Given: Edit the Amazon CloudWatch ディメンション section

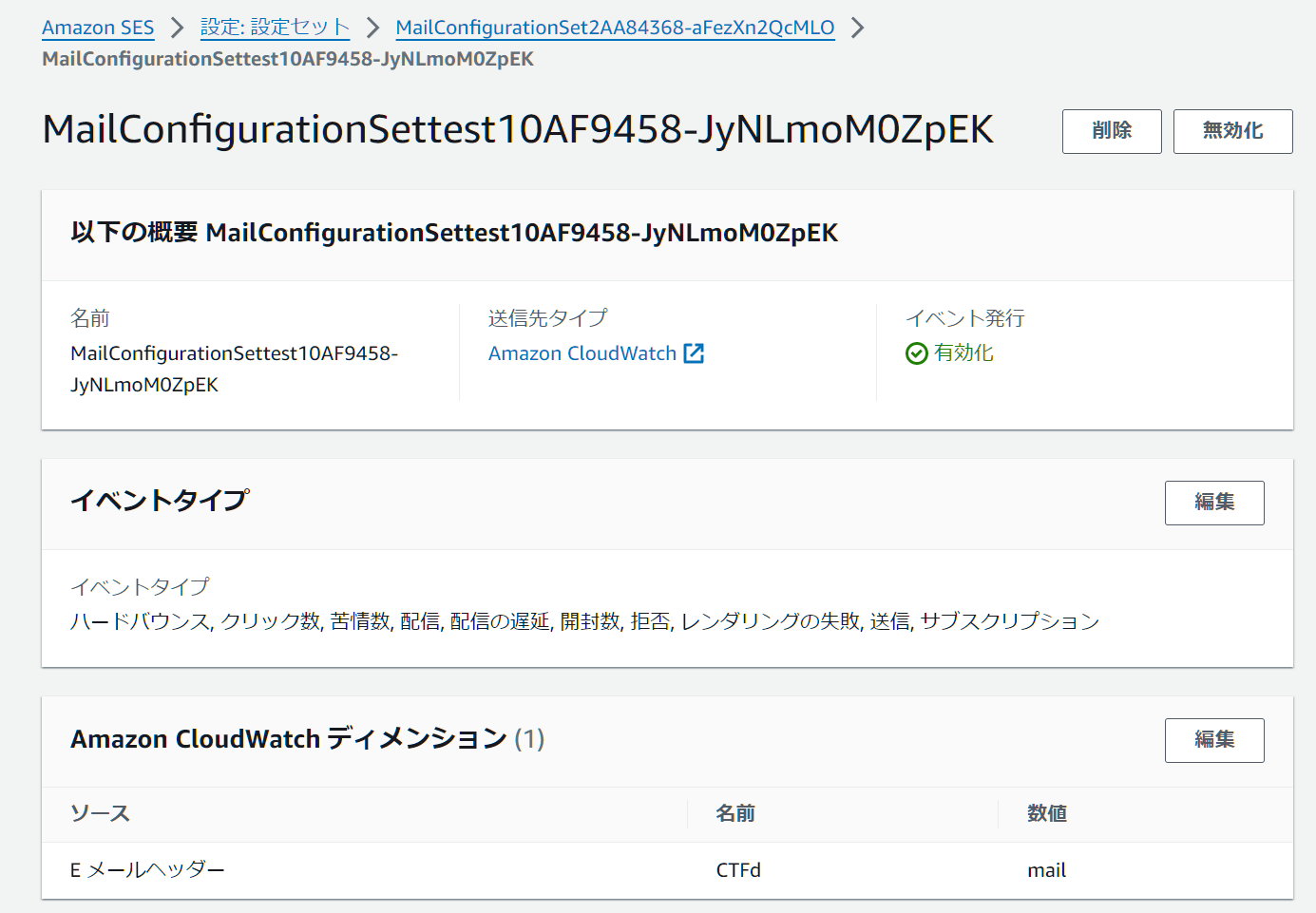Looking at the screenshot, I should (x=1214, y=740).
